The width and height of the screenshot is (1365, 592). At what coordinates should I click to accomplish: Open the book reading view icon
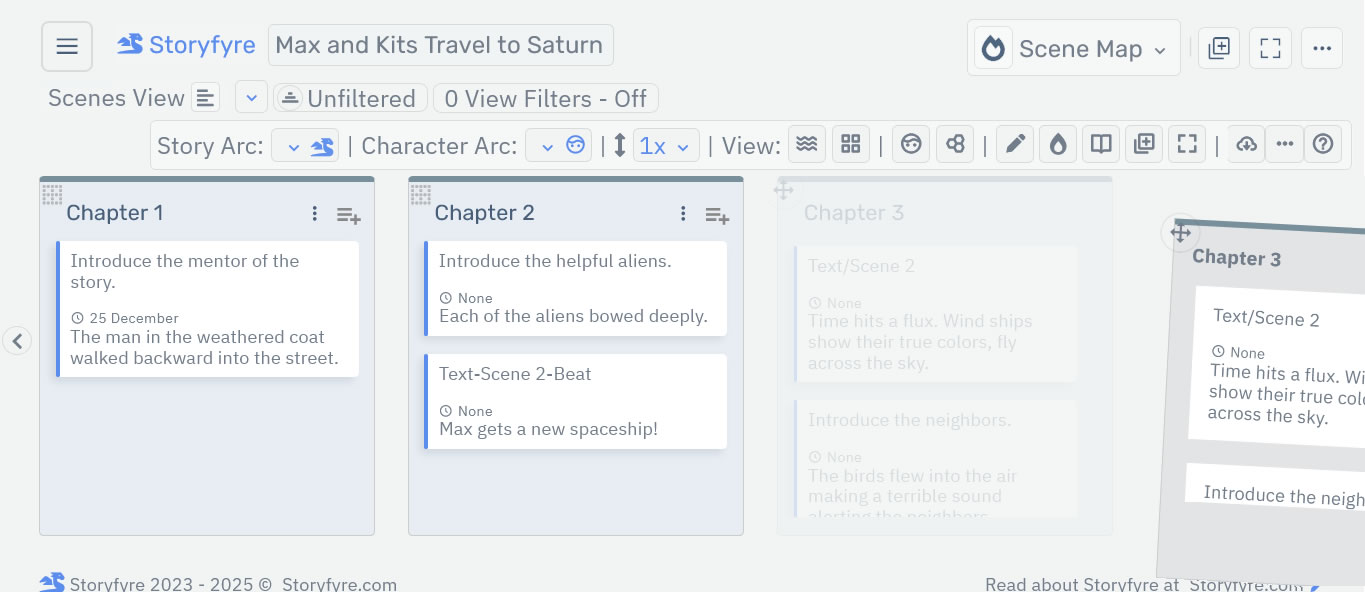click(x=1101, y=143)
